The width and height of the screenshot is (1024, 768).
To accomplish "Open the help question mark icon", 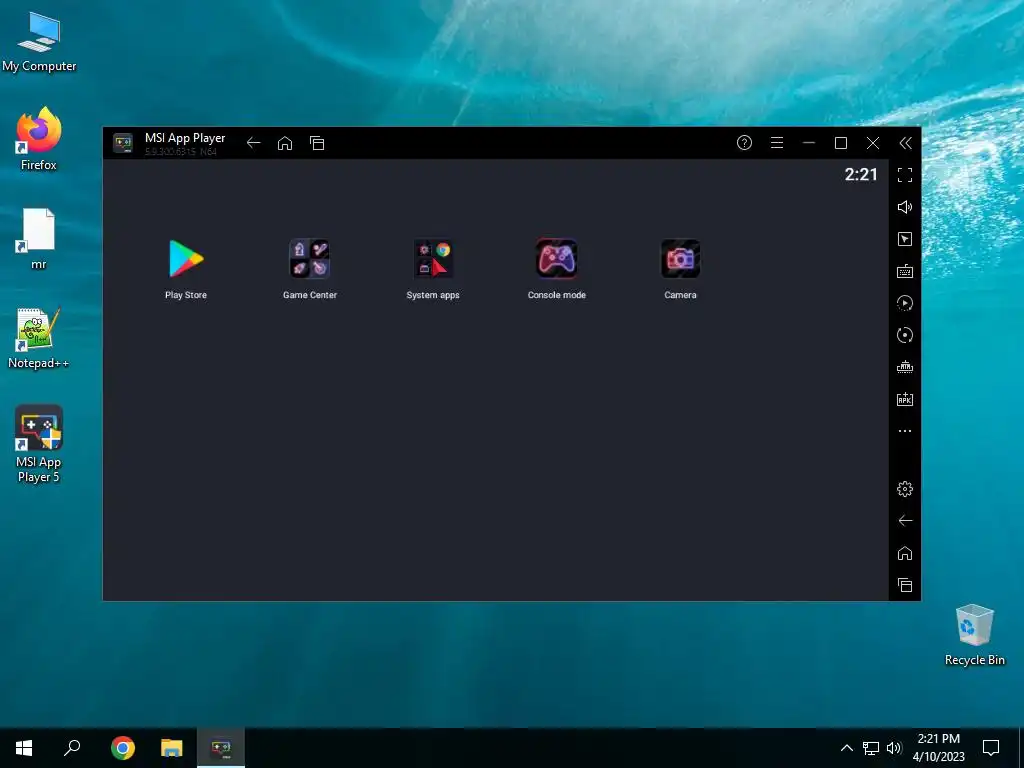I will point(744,142).
